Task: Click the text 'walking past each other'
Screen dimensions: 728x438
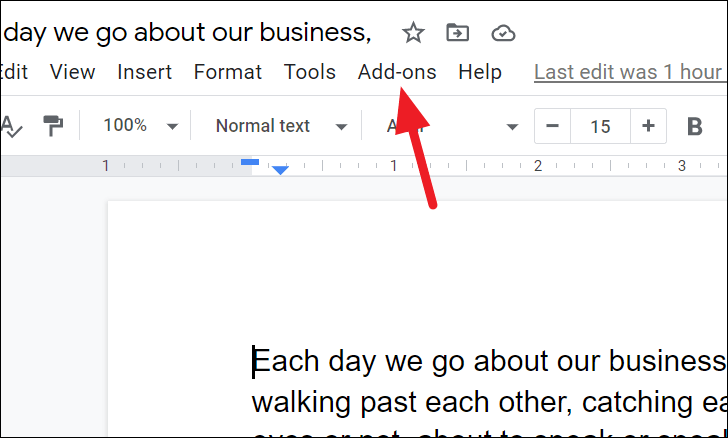Action: [411, 402]
